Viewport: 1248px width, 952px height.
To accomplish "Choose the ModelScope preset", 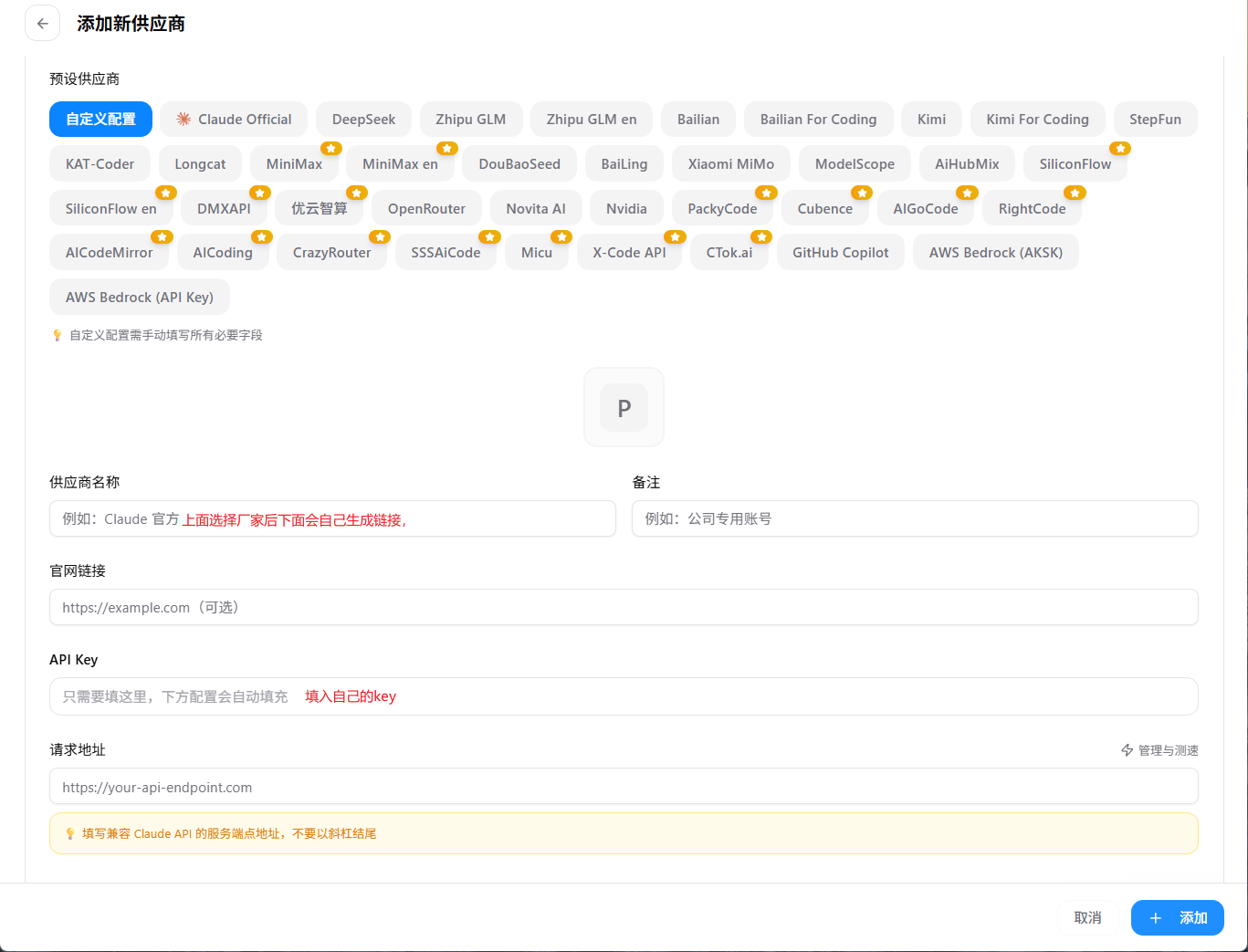I will click(x=855, y=164).
